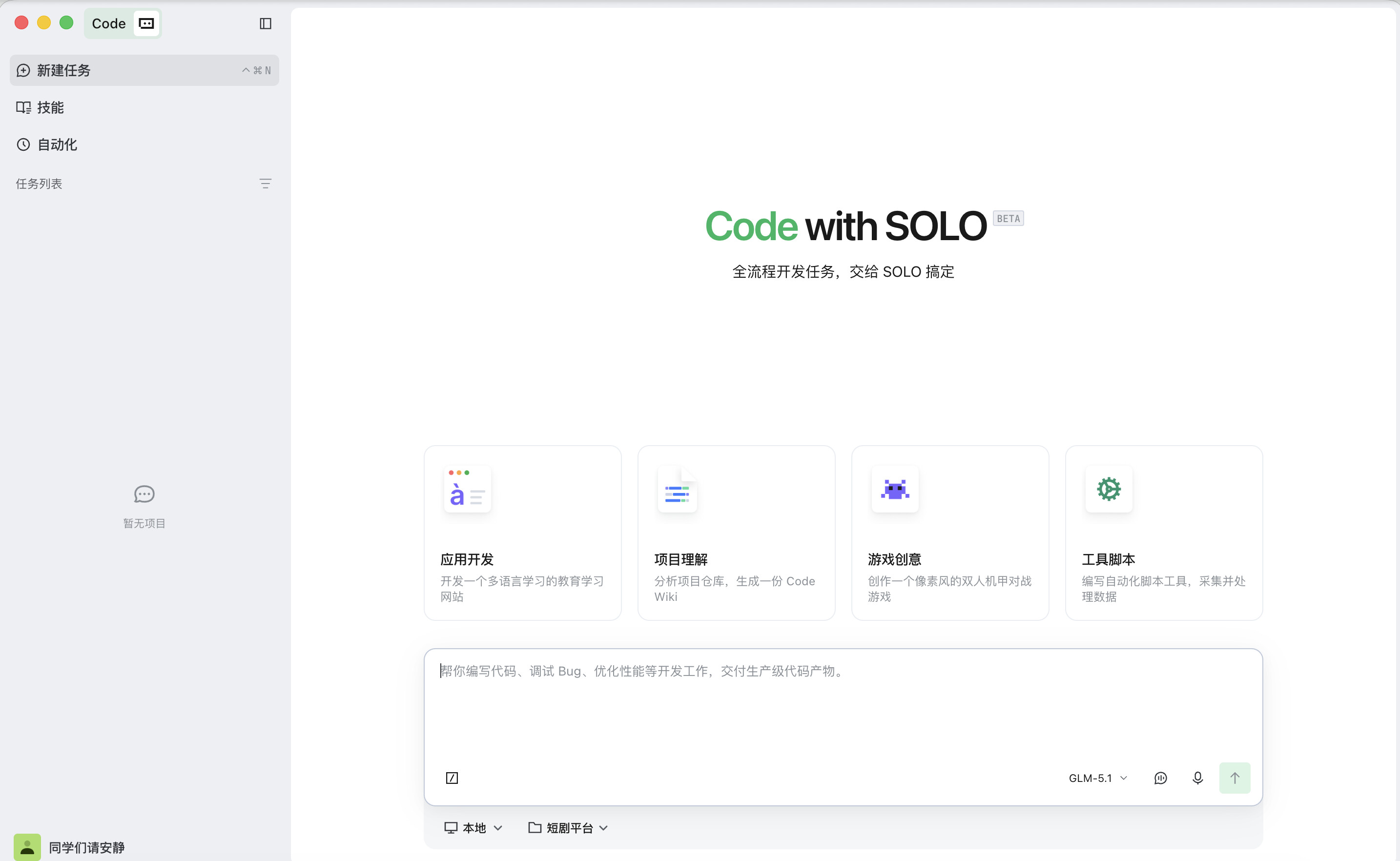The height and width of the screenshot is (861, 1400).
Task: Expand the 短剧平台 folder dropdown
Action: click(x=568, y=827)
